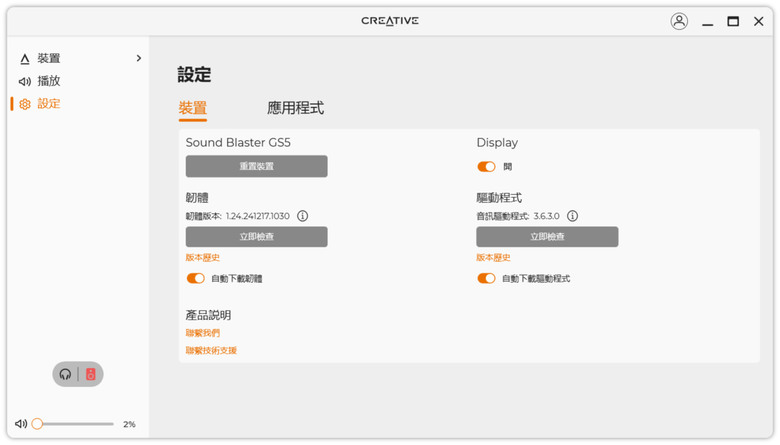Check driver with 立即檢查 button
Image resolution: width=780 pixels, height=445 pixels.
coord(547,237)
